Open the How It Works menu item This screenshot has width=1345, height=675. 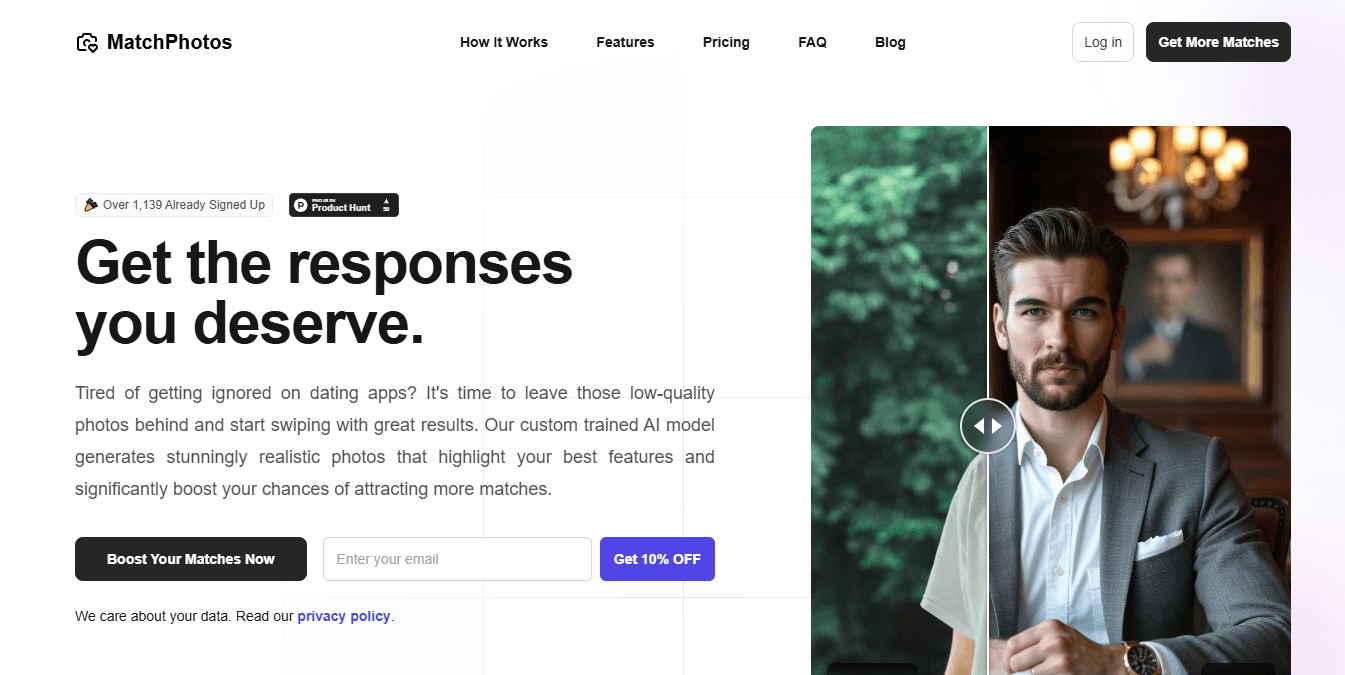504,42
